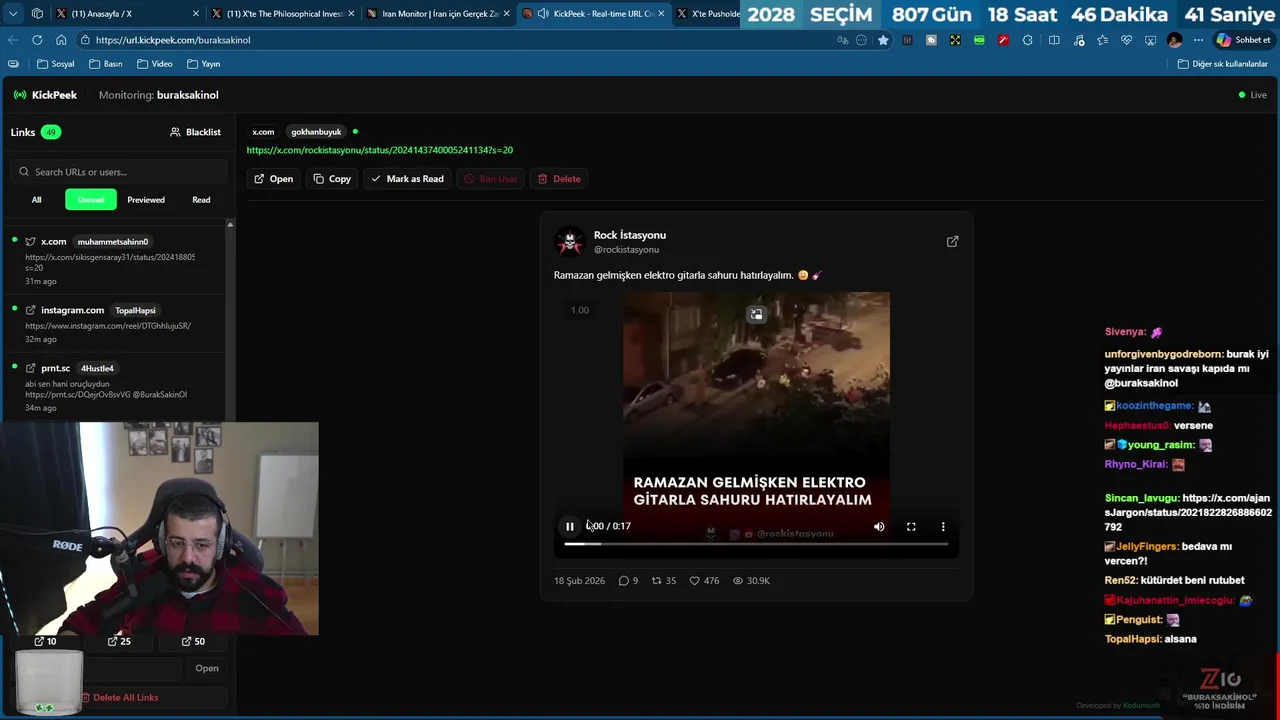Open the Yayın bookmarks folder
This screenshot has height=720, width=1280.
[203, 64]
